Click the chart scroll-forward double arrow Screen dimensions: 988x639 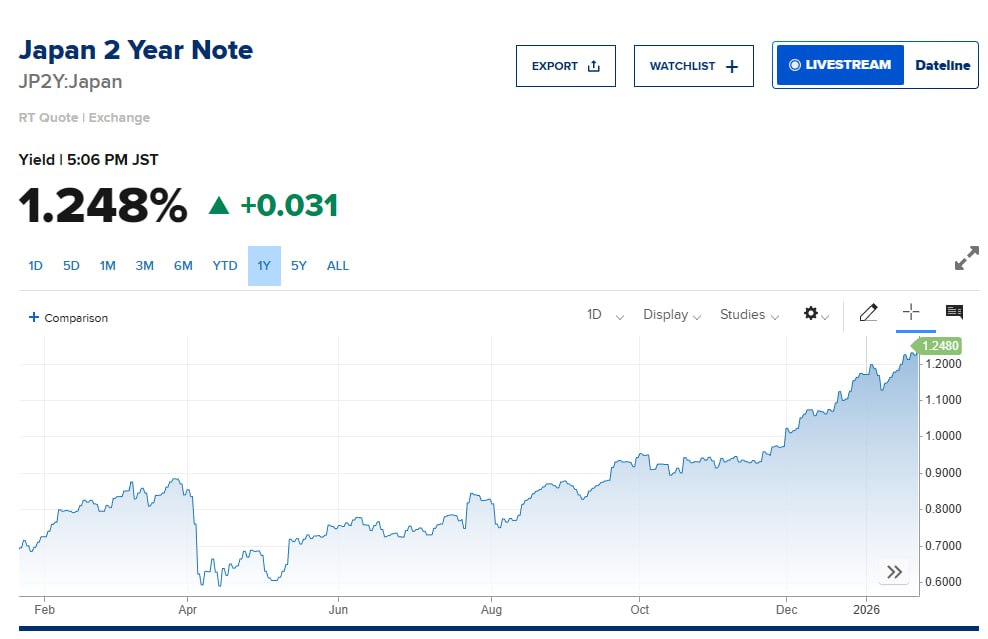pos(894,572)
